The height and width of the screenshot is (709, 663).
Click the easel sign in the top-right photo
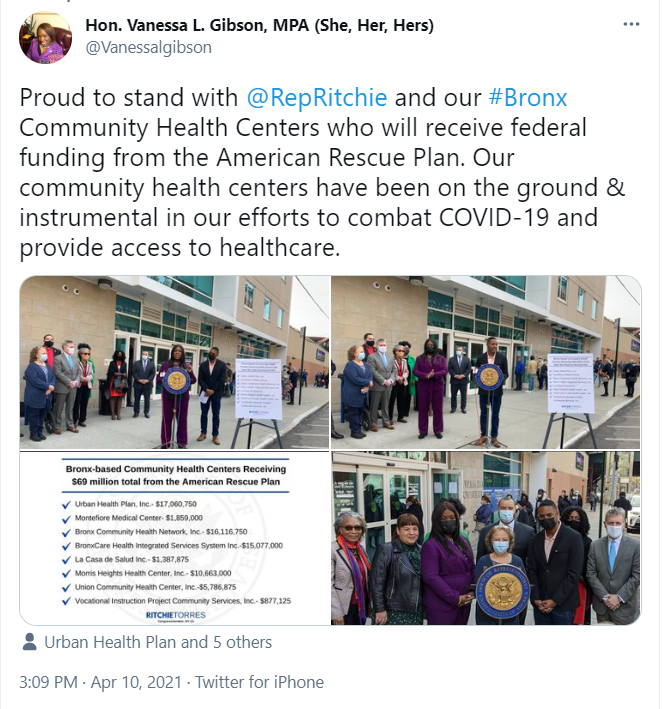pyautogui.click(x=570, y=383)
